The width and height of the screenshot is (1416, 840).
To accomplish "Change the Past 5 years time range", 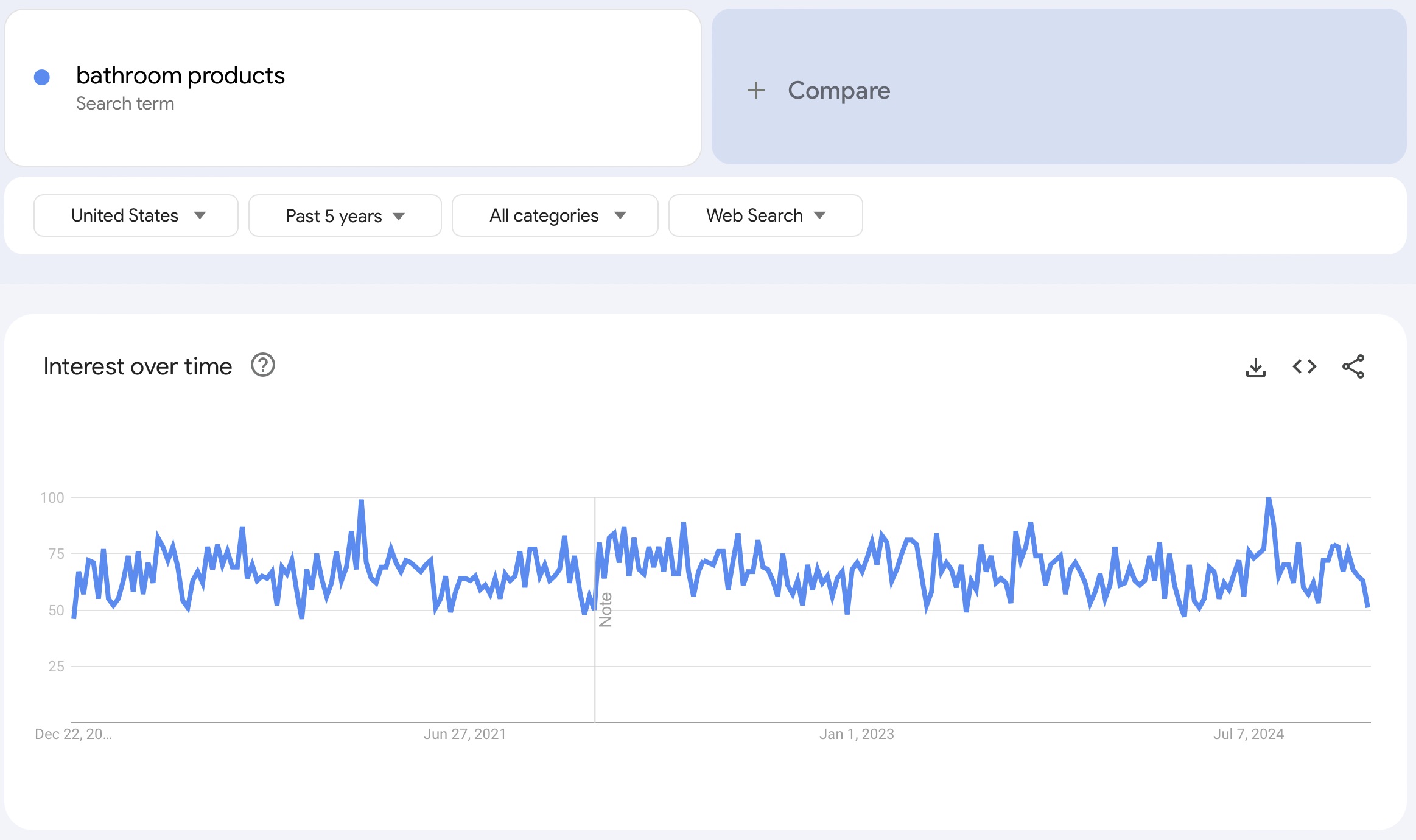I will [x=344, y=215].
